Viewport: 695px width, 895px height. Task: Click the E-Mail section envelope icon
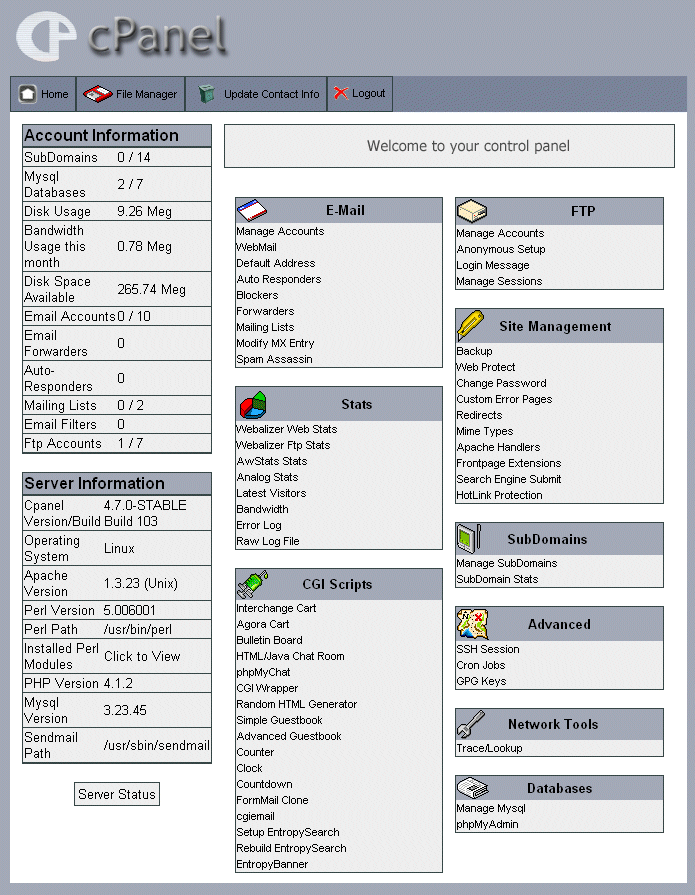[252, 210]
